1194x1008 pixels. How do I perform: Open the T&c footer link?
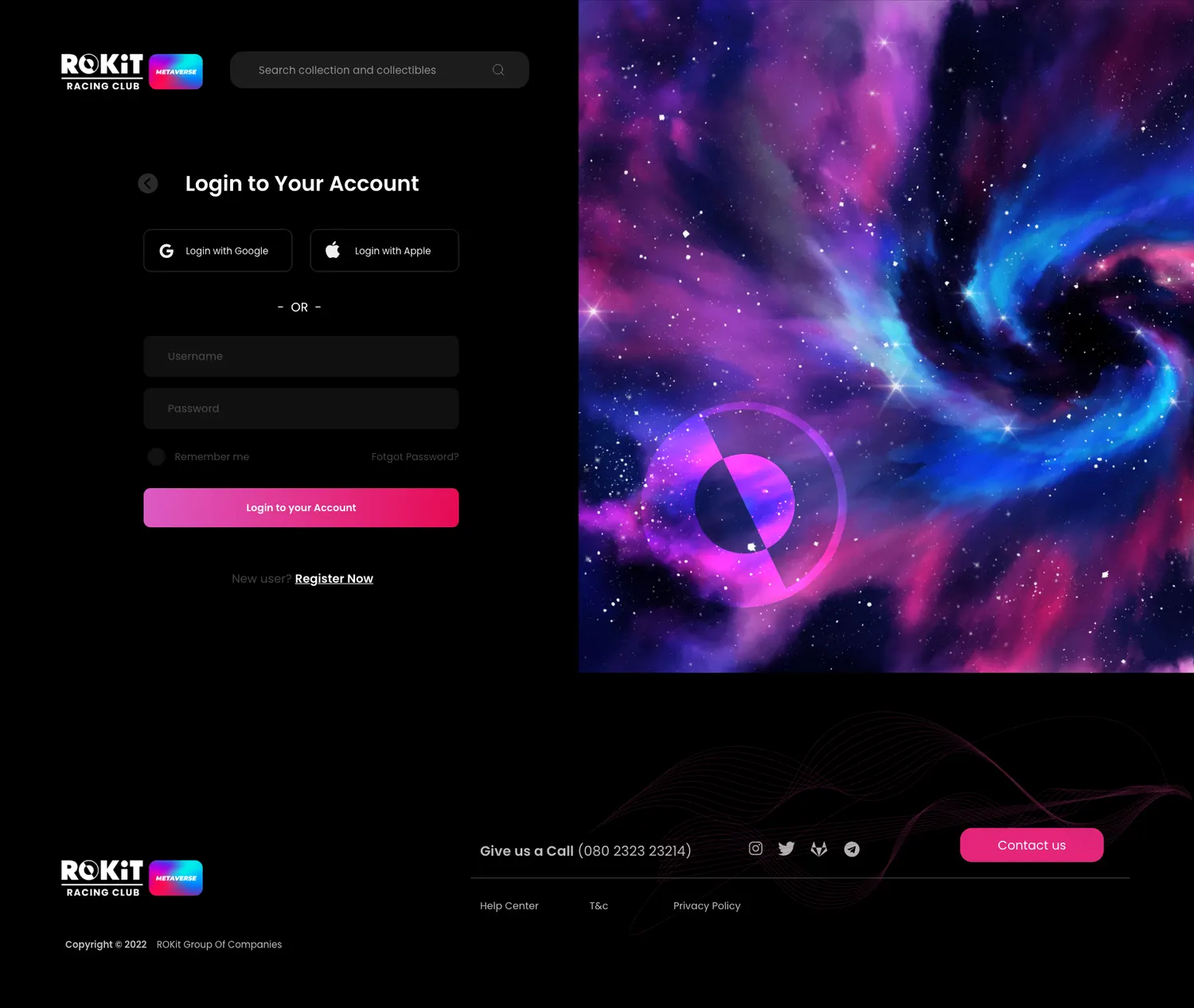click(x=599, y=906)
